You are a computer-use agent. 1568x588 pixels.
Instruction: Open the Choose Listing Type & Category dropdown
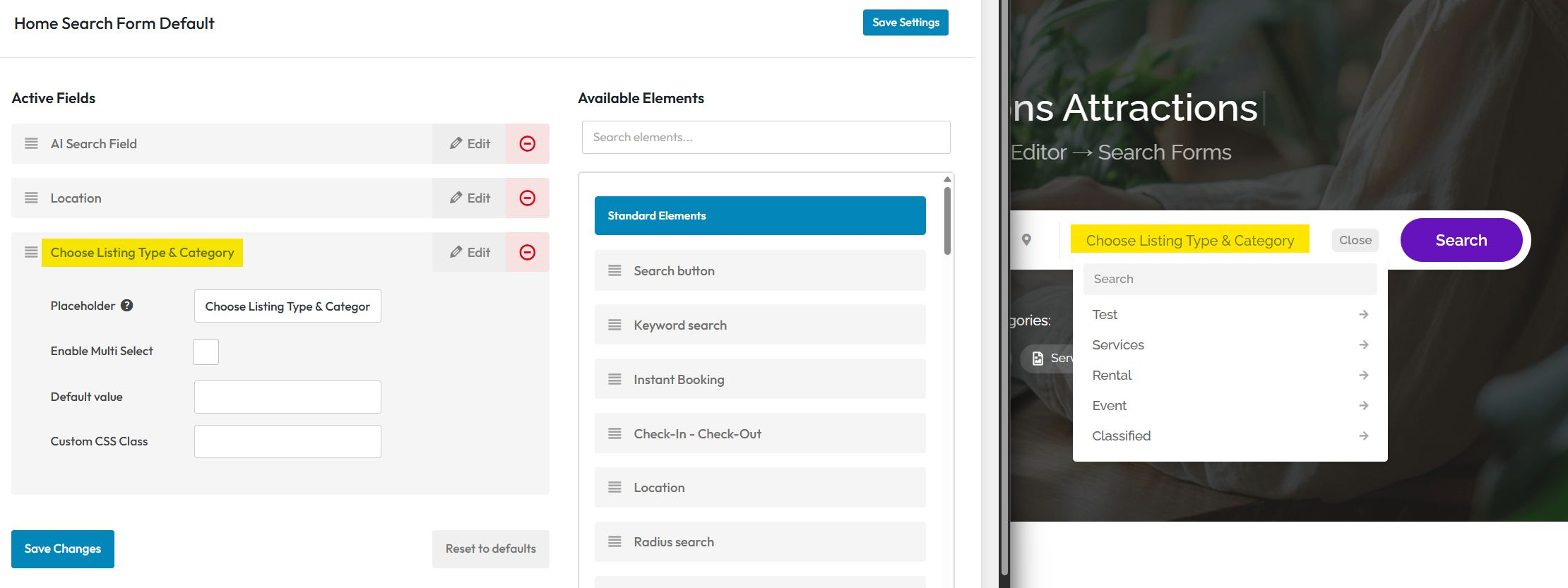[x=1189, y=241]
